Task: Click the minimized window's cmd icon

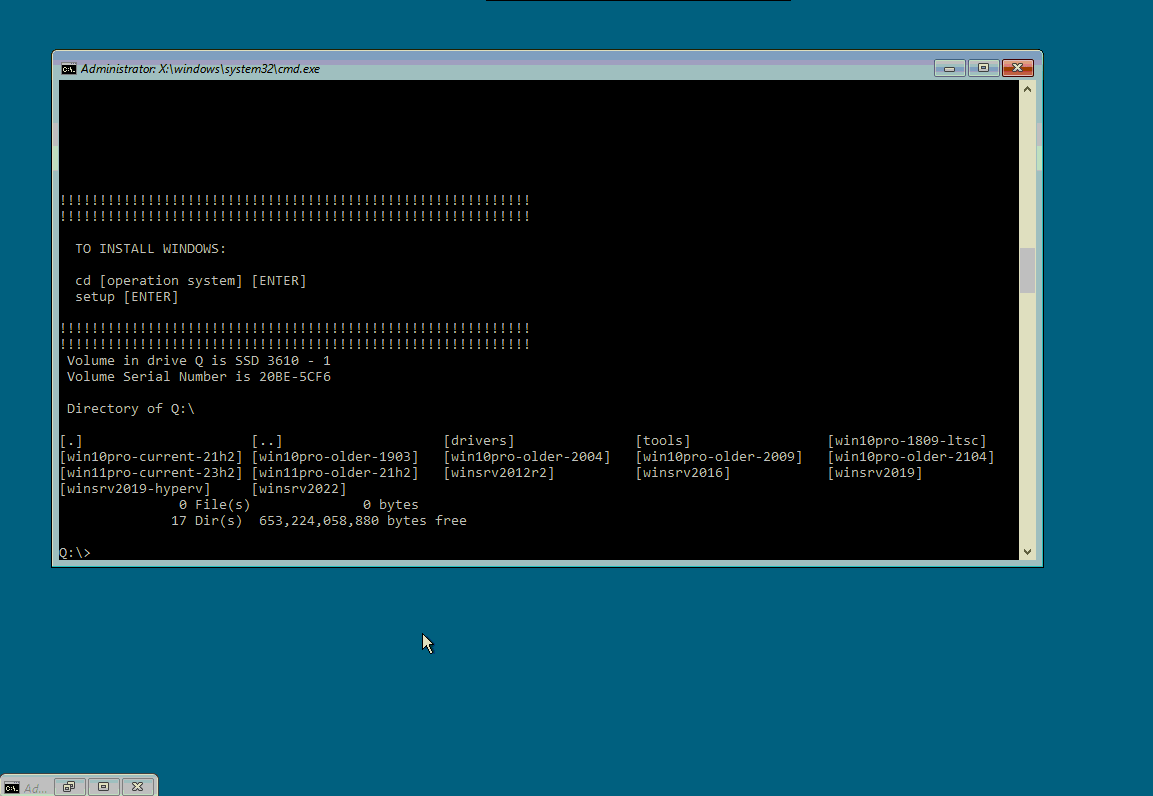Action: (11, 788)
